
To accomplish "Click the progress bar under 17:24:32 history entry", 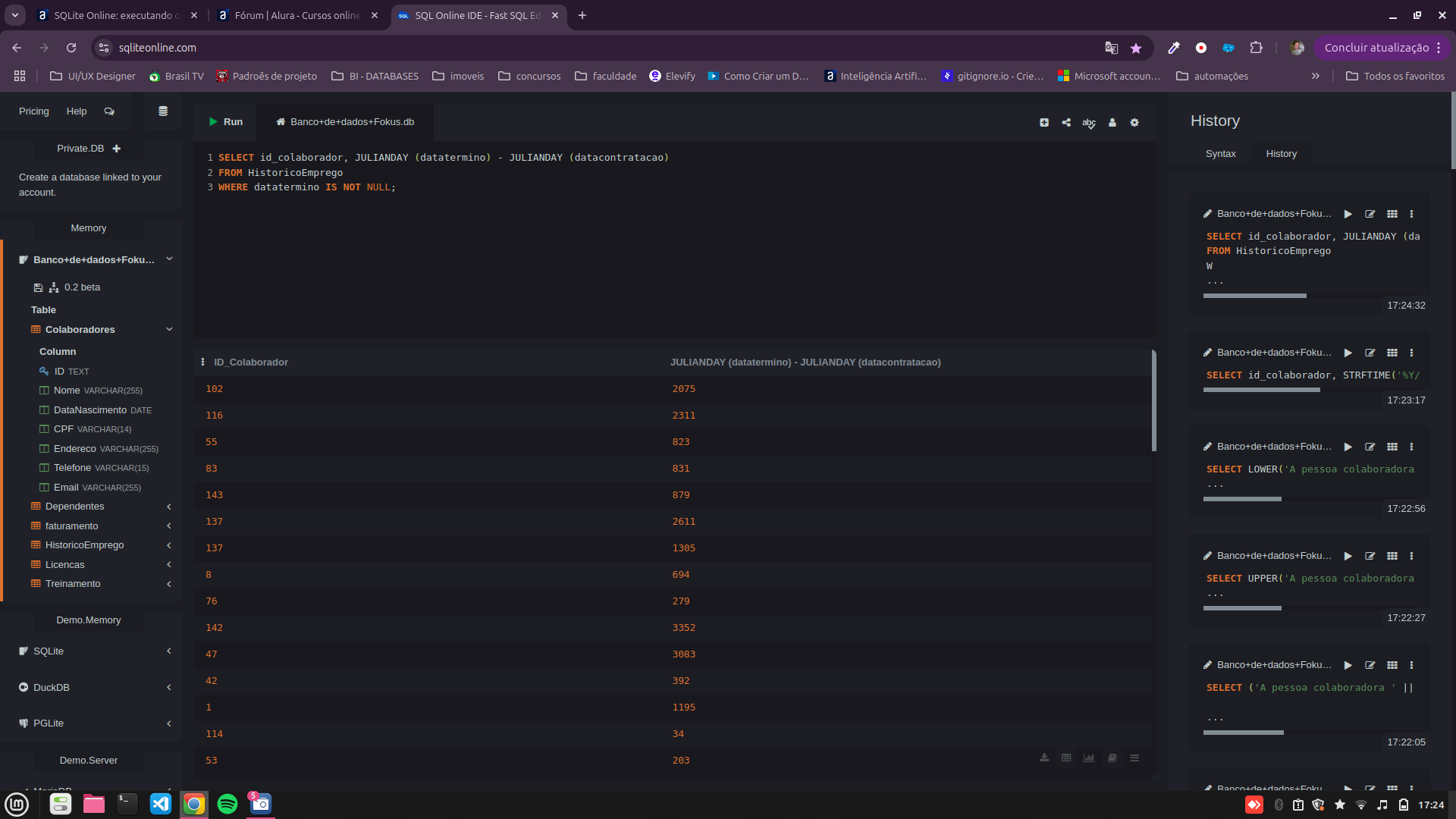I will point(1254,296).
